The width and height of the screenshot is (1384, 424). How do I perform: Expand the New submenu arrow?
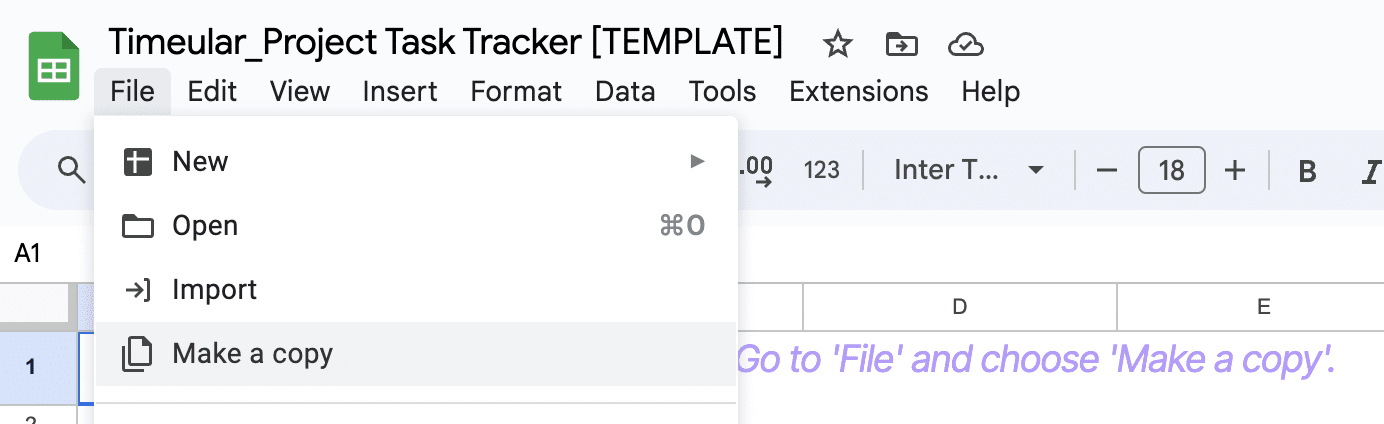pos(697,161)
